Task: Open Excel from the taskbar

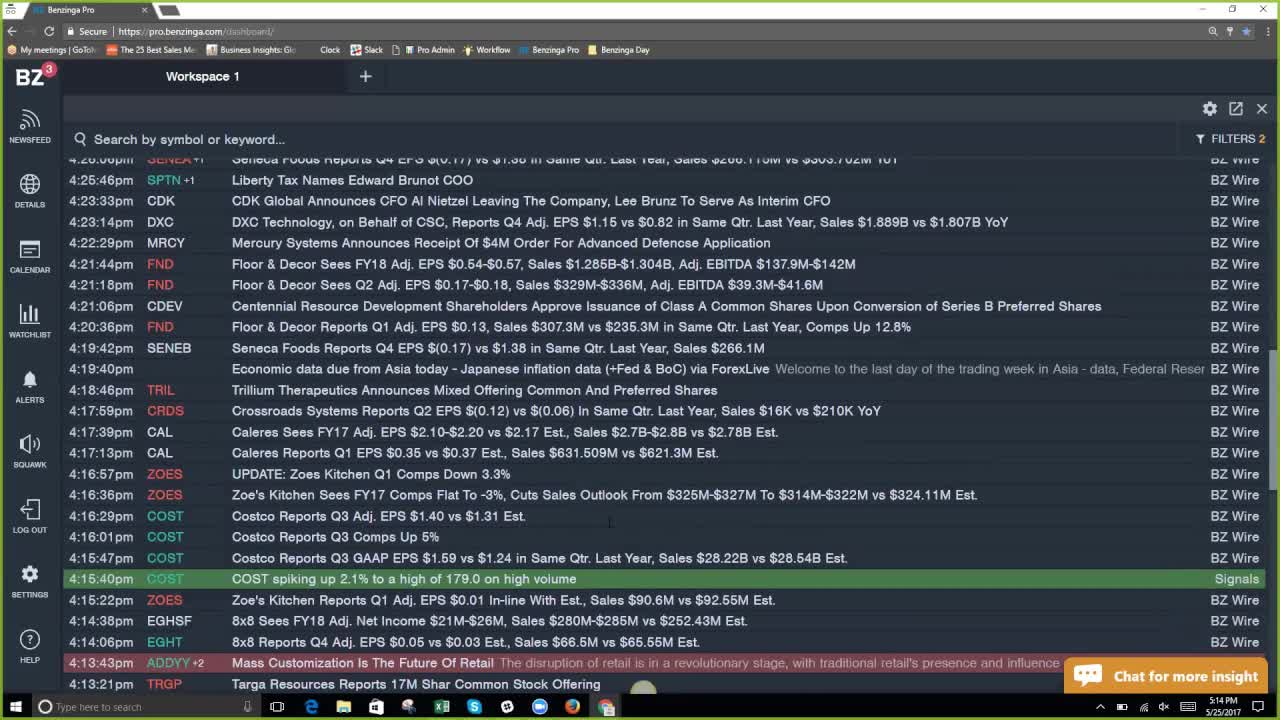Action: pyautogui.click(x=441, y=707)
